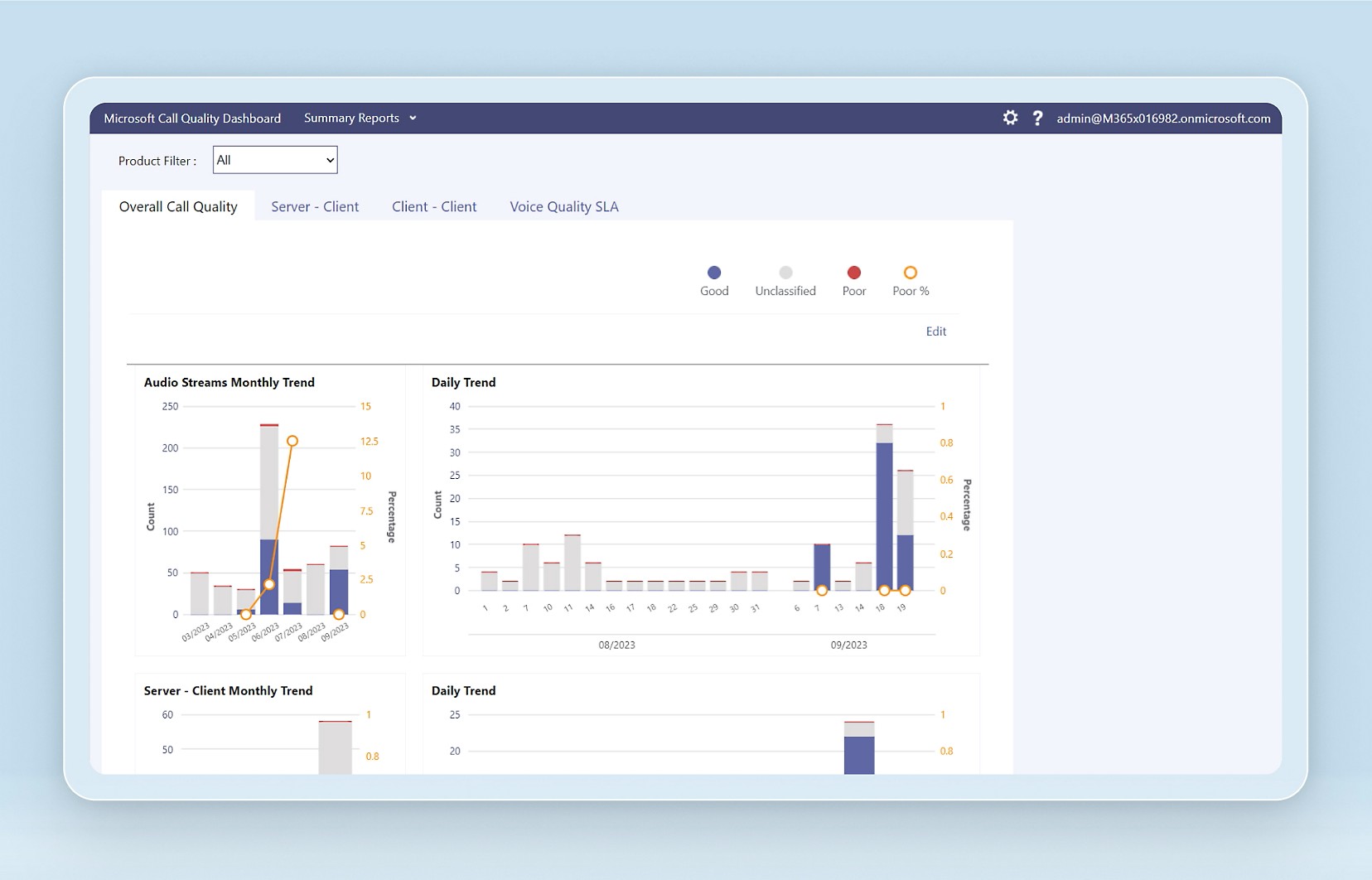Switch to the Client - Client tab
This screenshot has height=880, width=1372.
434,207
